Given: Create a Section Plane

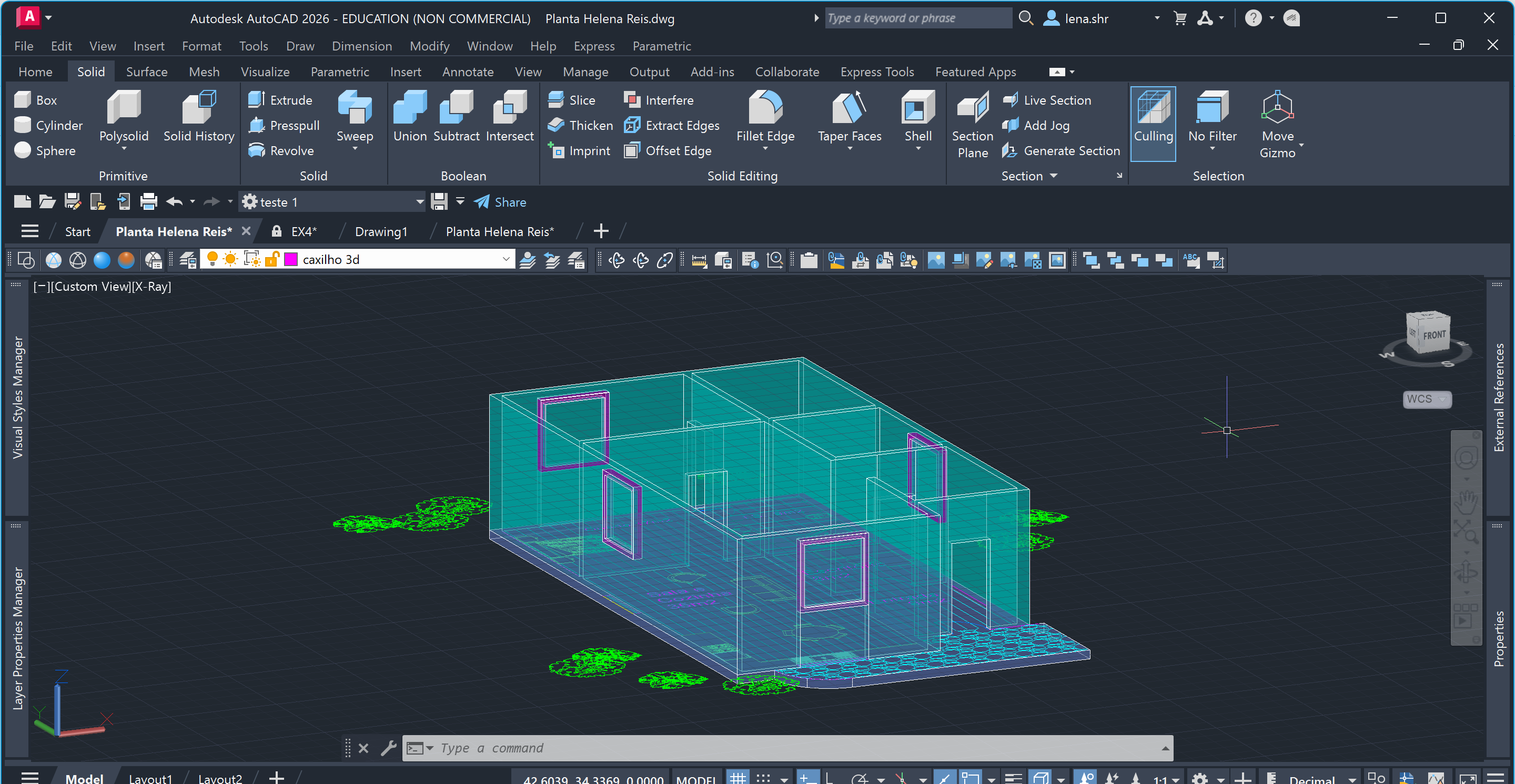Looking at the screenshot, I should click(x=972, y=125).
